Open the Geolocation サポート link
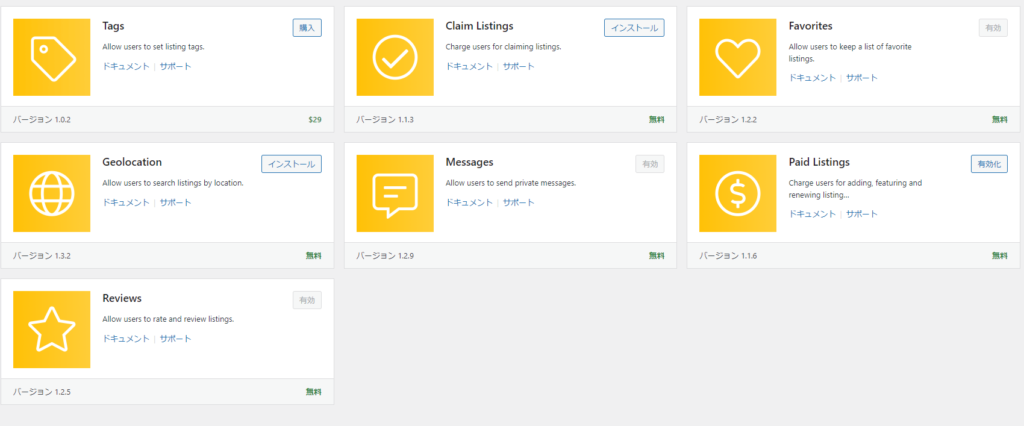1024x426 pixels. click(175, 202)
